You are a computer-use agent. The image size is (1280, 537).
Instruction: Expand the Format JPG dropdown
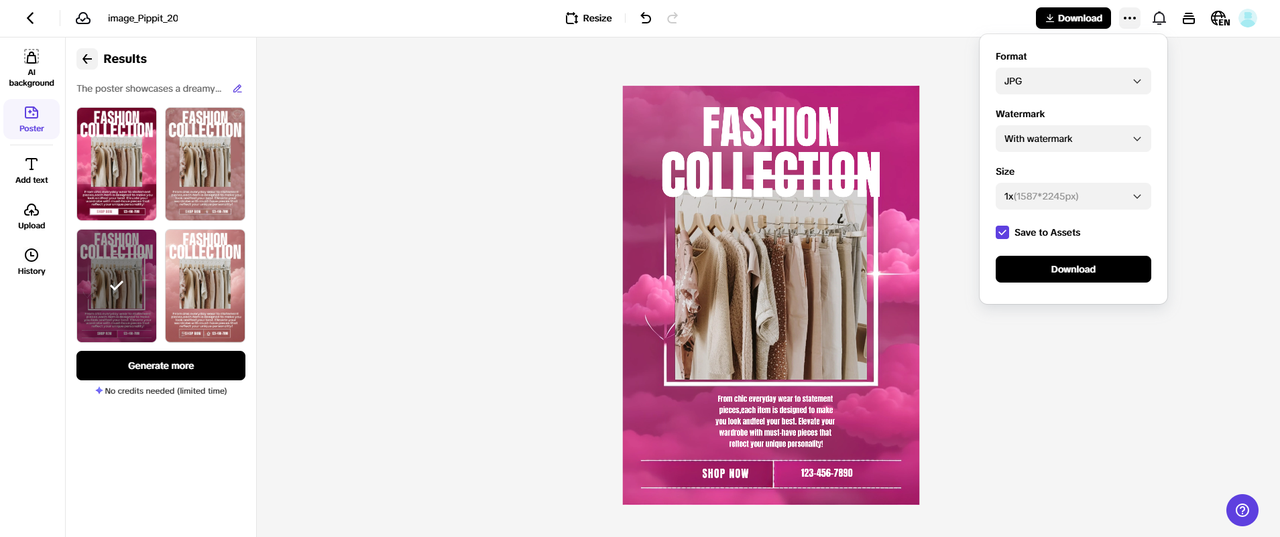(x=1073, y=81)
